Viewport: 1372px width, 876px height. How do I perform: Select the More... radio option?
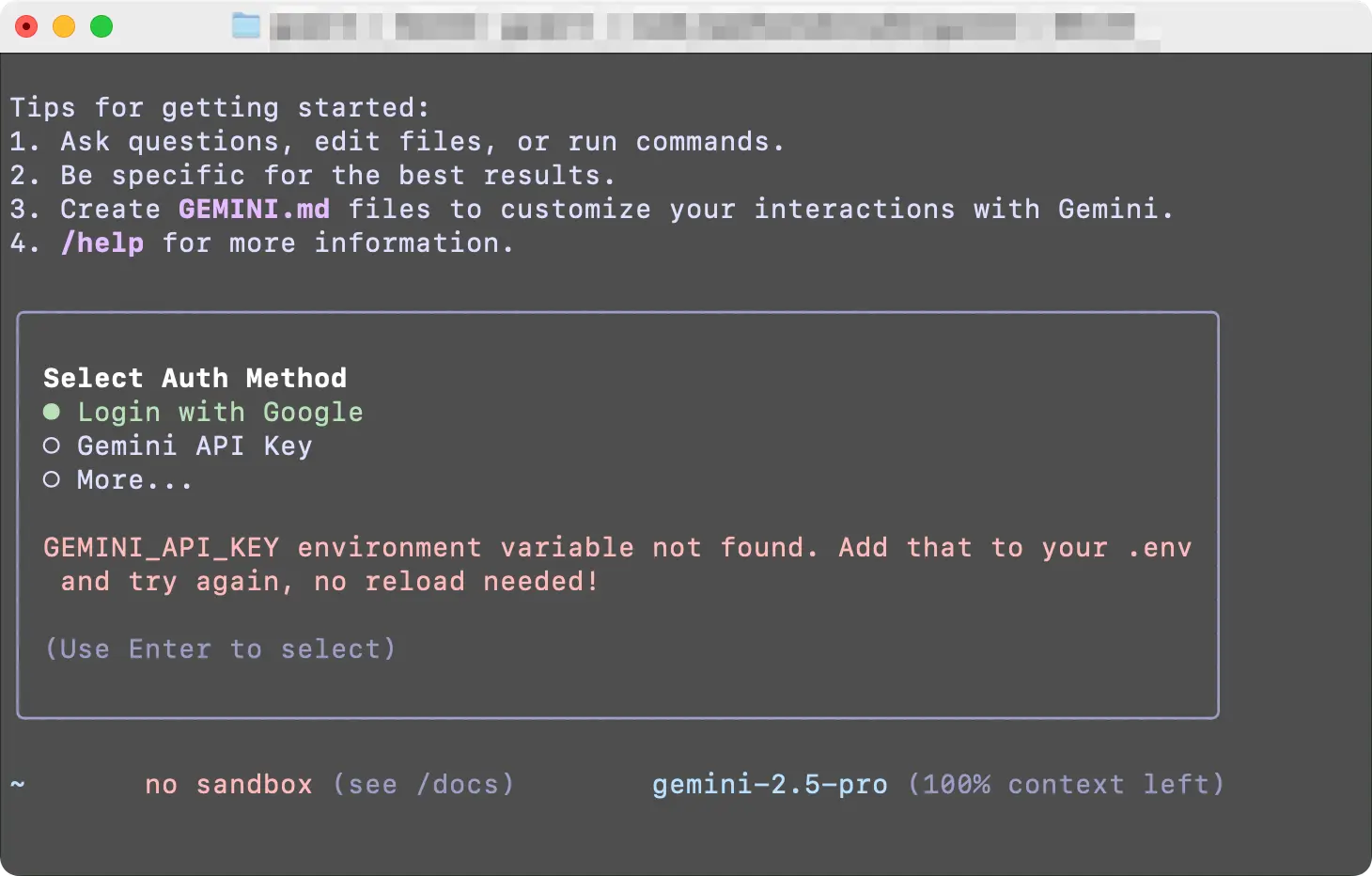point(52,479)
